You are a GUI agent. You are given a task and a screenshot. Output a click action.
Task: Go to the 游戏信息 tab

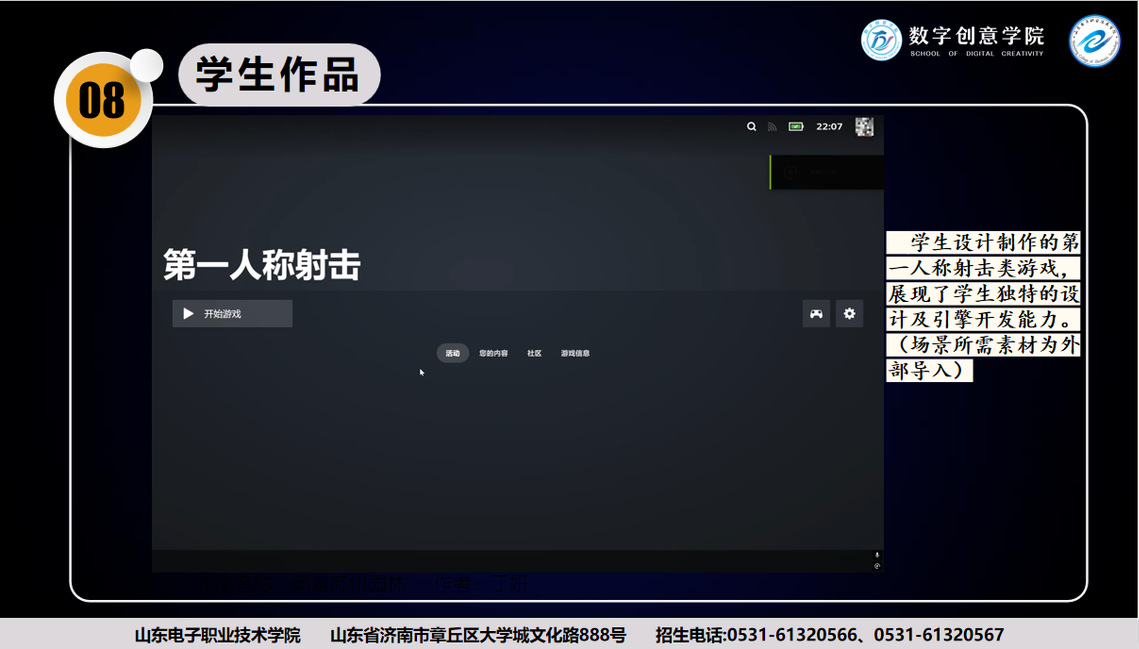pos(575,353)
